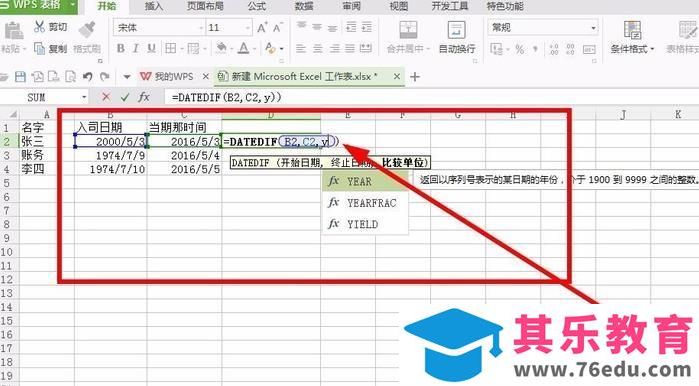Image resolution: width=699 pixels, height=386 pixels.
Task: Toggle underline formatting
Action: [152, 48]
